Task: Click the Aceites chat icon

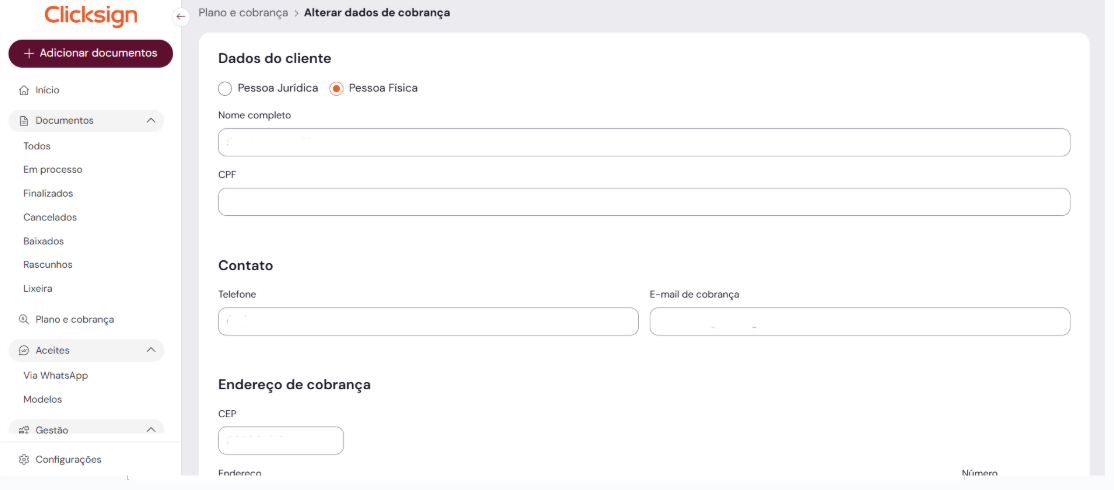Action: point(24,351)
